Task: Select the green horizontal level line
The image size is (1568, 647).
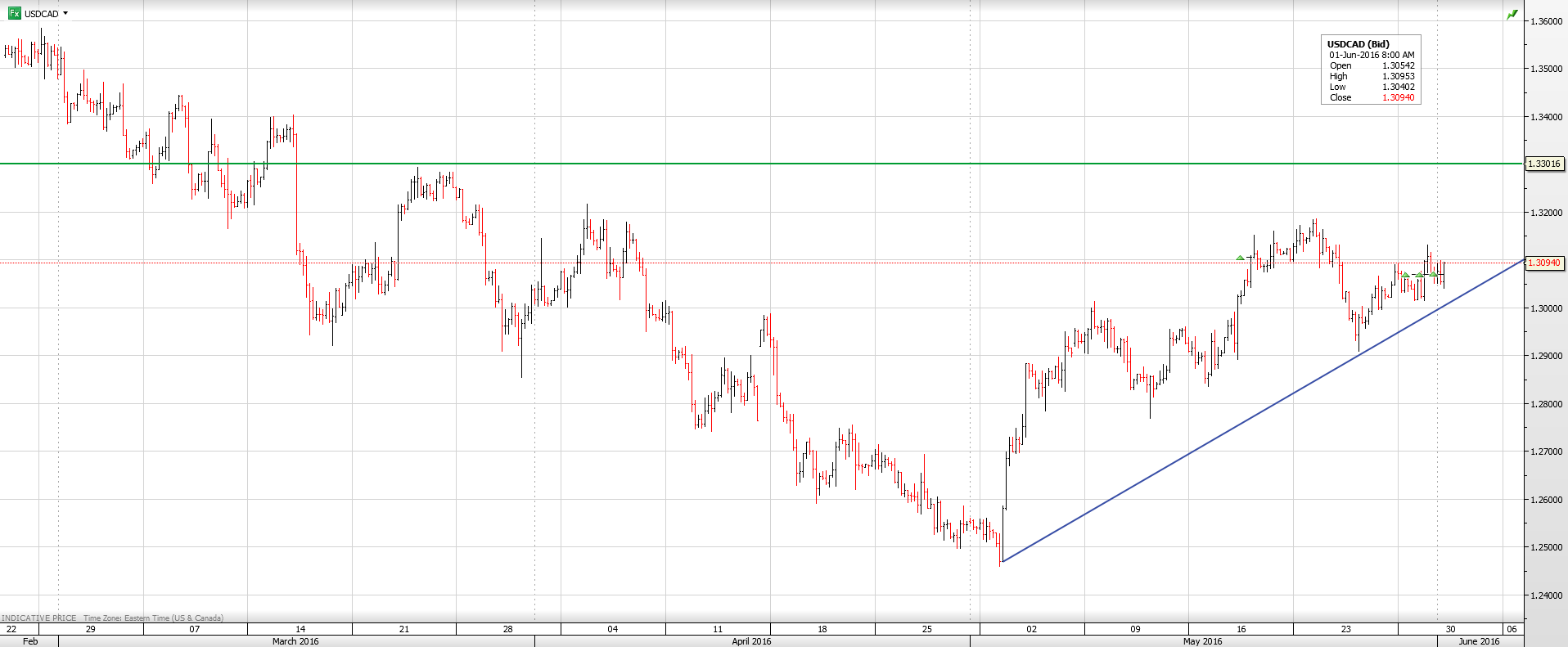Action: pyautogui.click(x=737, y=164)
